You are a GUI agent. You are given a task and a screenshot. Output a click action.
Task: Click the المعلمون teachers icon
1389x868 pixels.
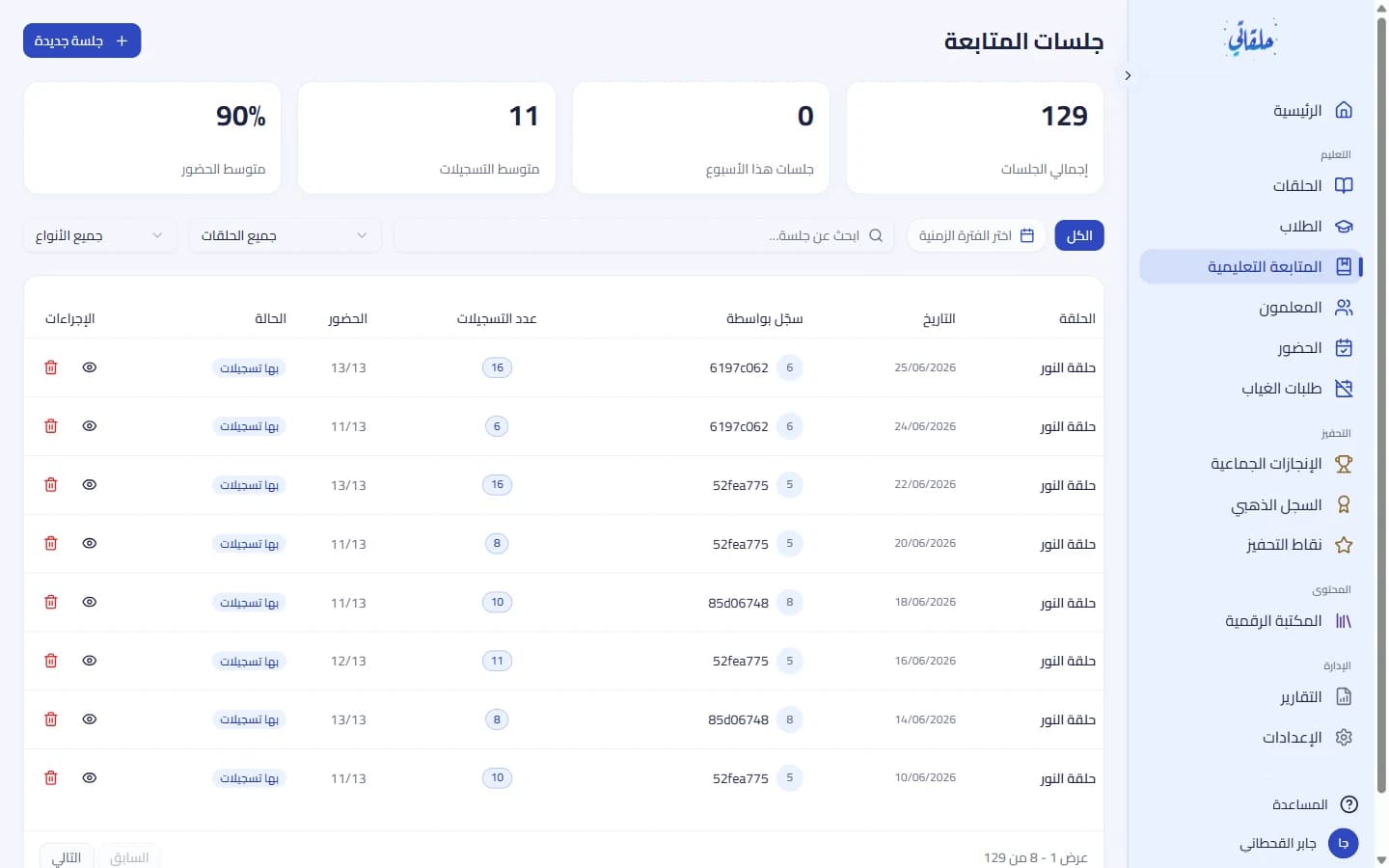pos(1344,308)
